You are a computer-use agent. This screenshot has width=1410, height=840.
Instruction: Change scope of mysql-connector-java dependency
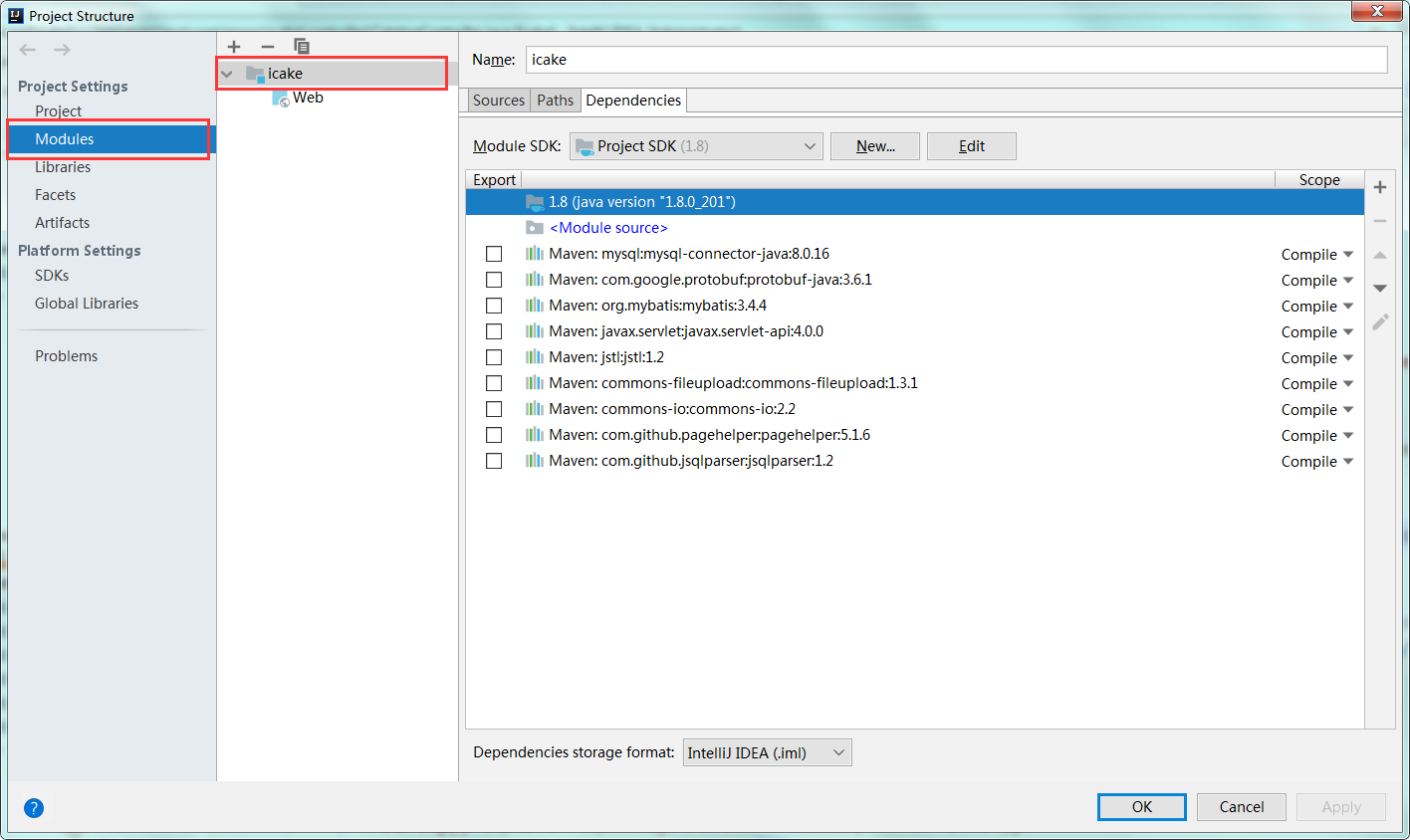click(x=1317, y=255)
